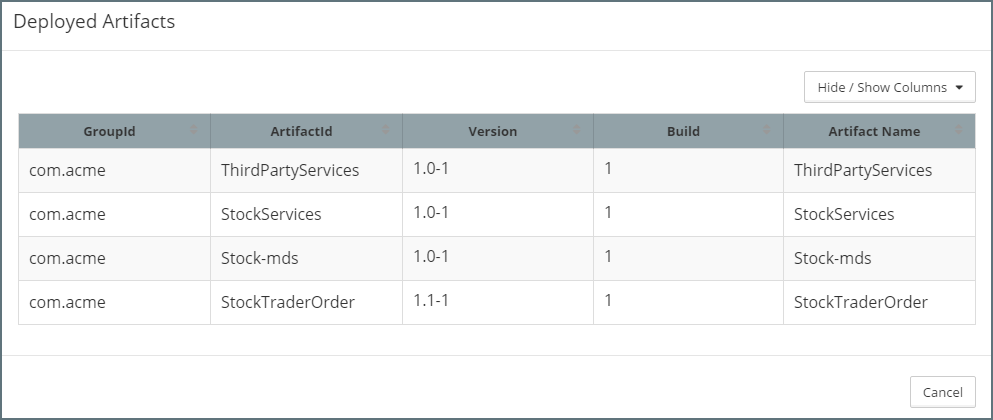
Task: Click the Build value in the StockServices row
Action: click(x=608, y=212)
